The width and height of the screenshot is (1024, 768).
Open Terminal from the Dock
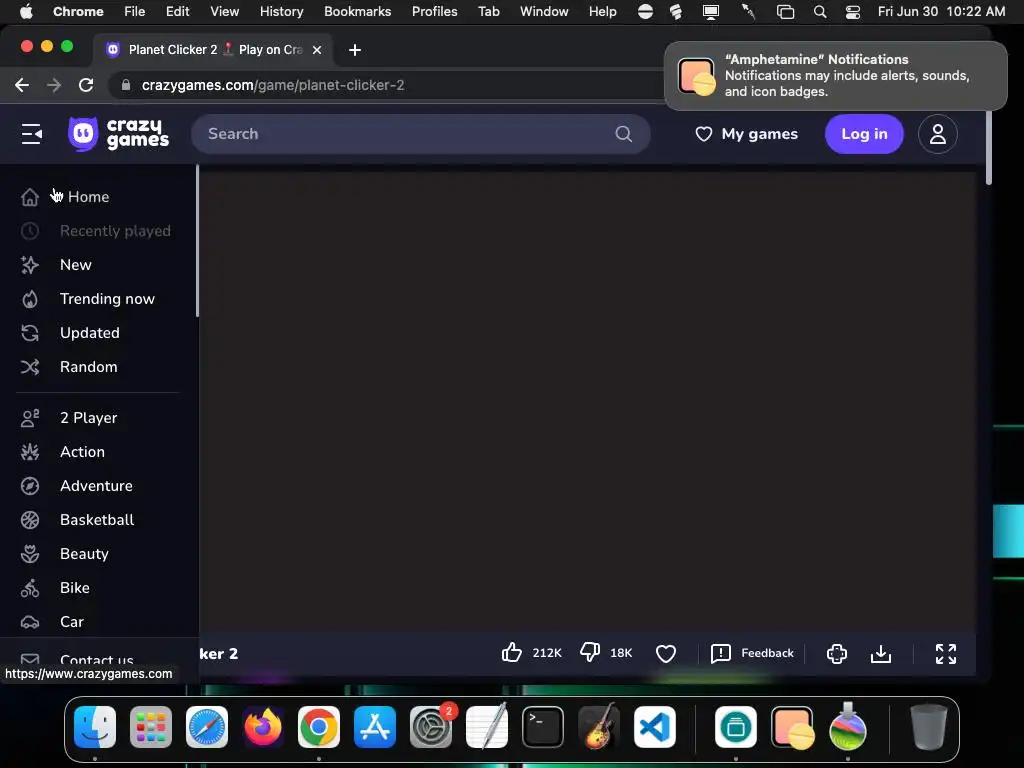point(543,727)
